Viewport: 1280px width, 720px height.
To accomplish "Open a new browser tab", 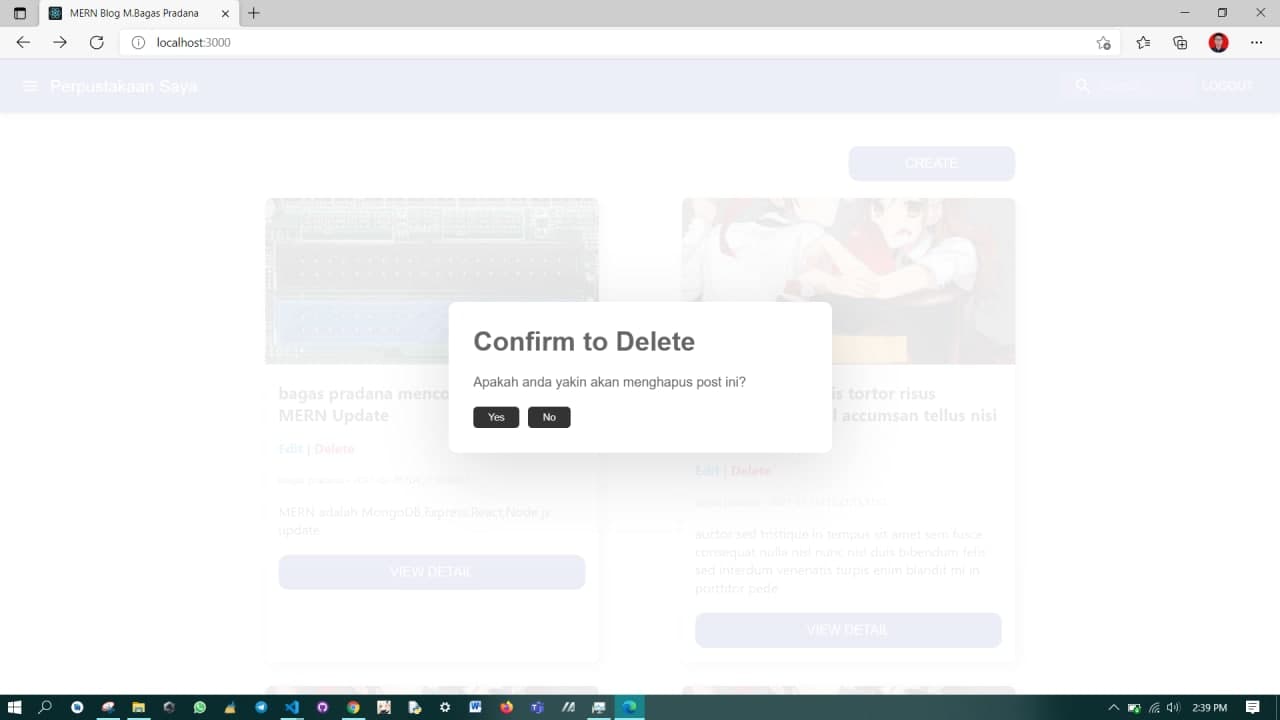I will pyautogui.click(x=254, y=13).
